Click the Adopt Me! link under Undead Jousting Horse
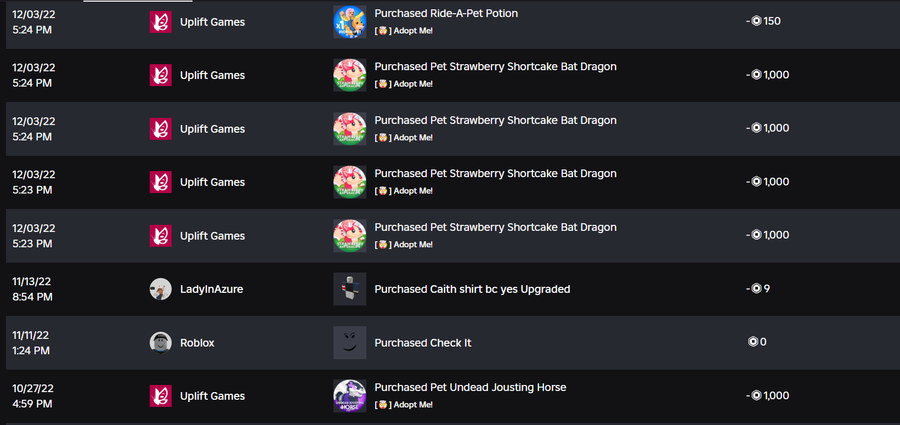Screen dimensions: 900x425 click(404, 405)
